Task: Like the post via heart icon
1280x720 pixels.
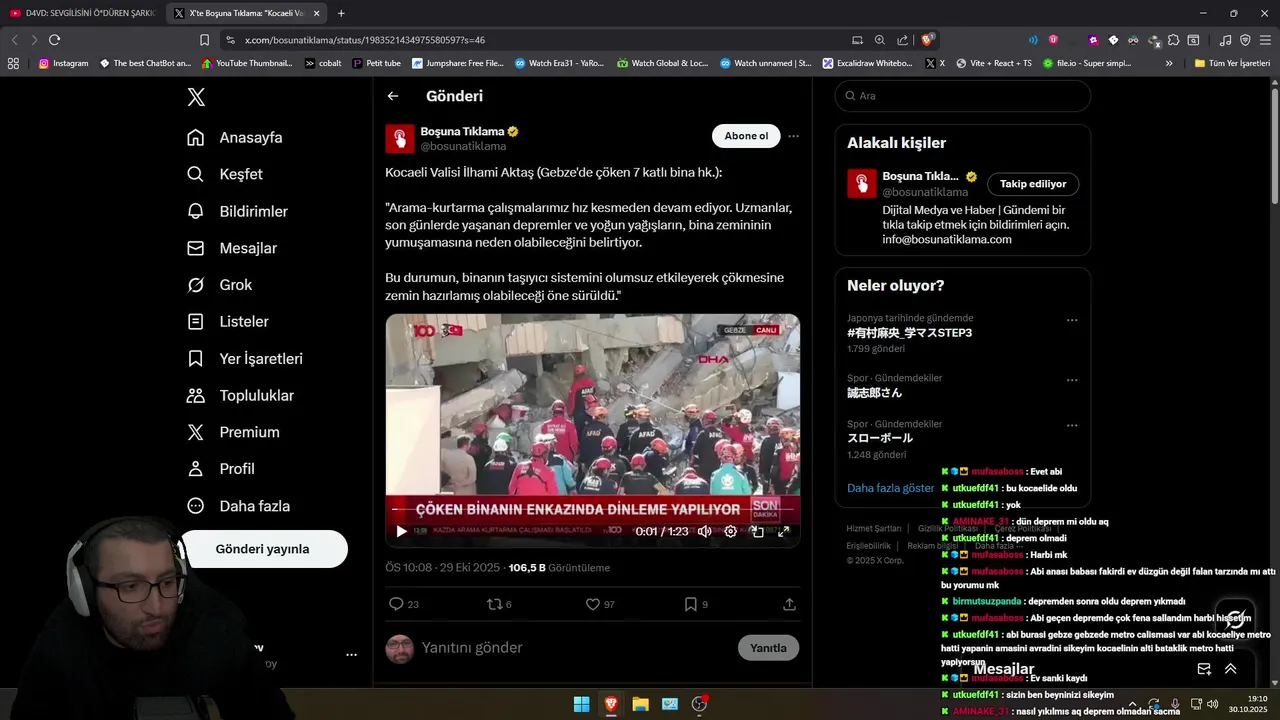Action: pos(592,604)
